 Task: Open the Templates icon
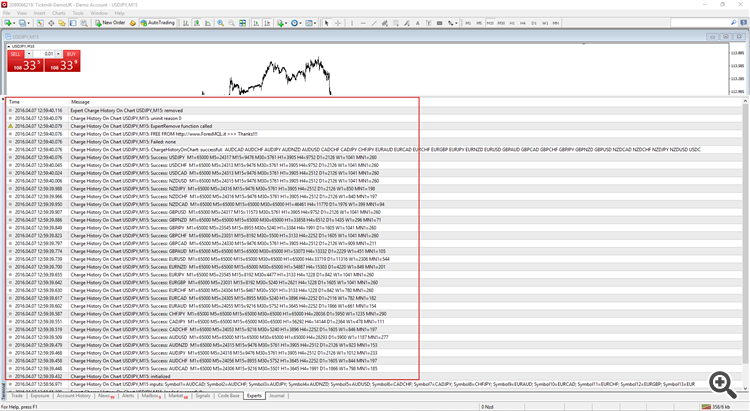[309, 23]
